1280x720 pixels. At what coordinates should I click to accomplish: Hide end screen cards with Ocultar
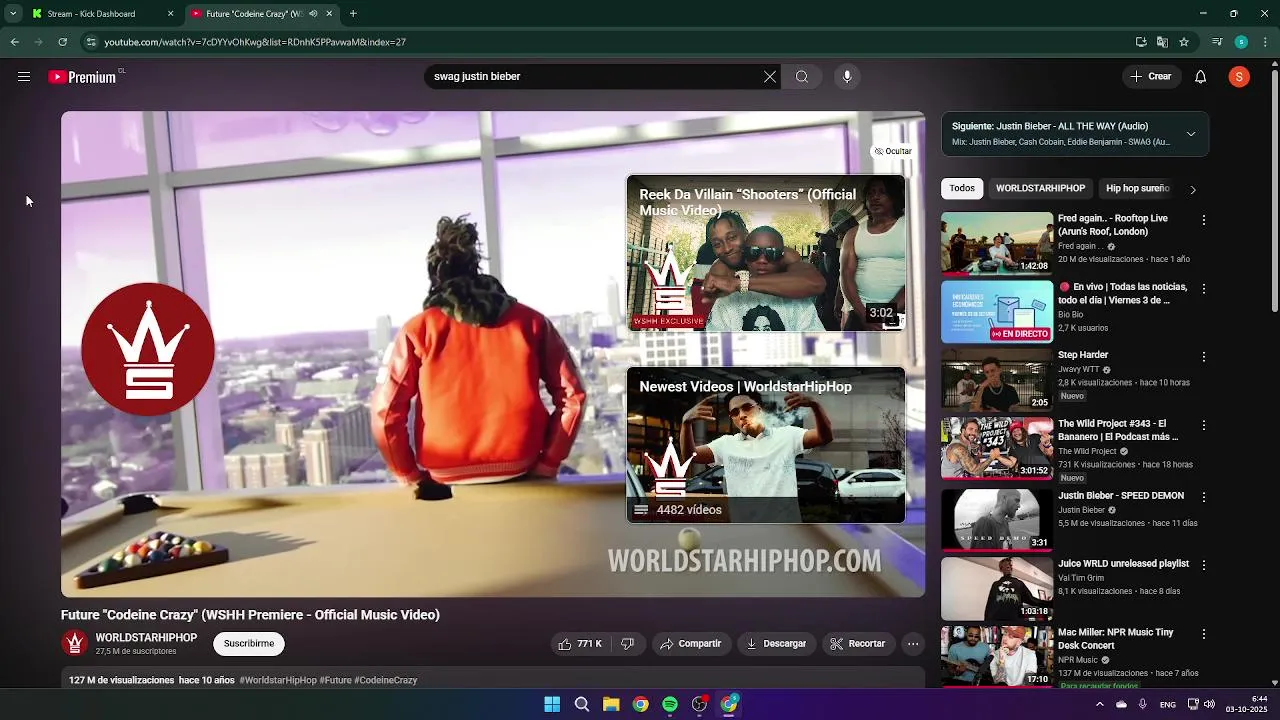[893, 152]
